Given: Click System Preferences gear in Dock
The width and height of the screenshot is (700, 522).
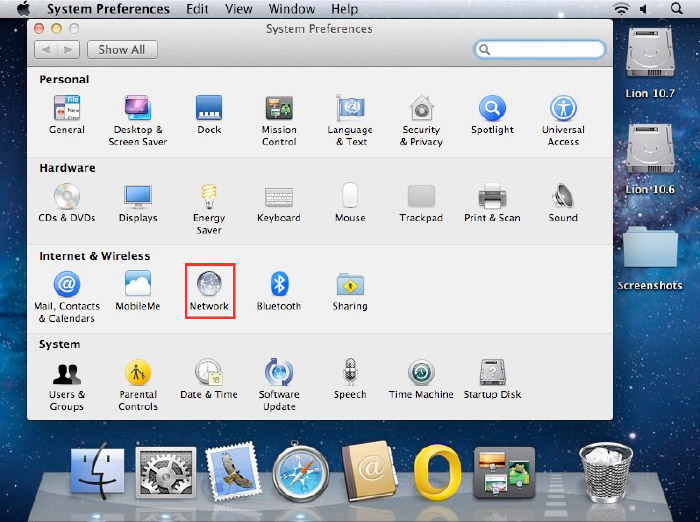Looking at the screenshot, I should click(x=166, y=472).
